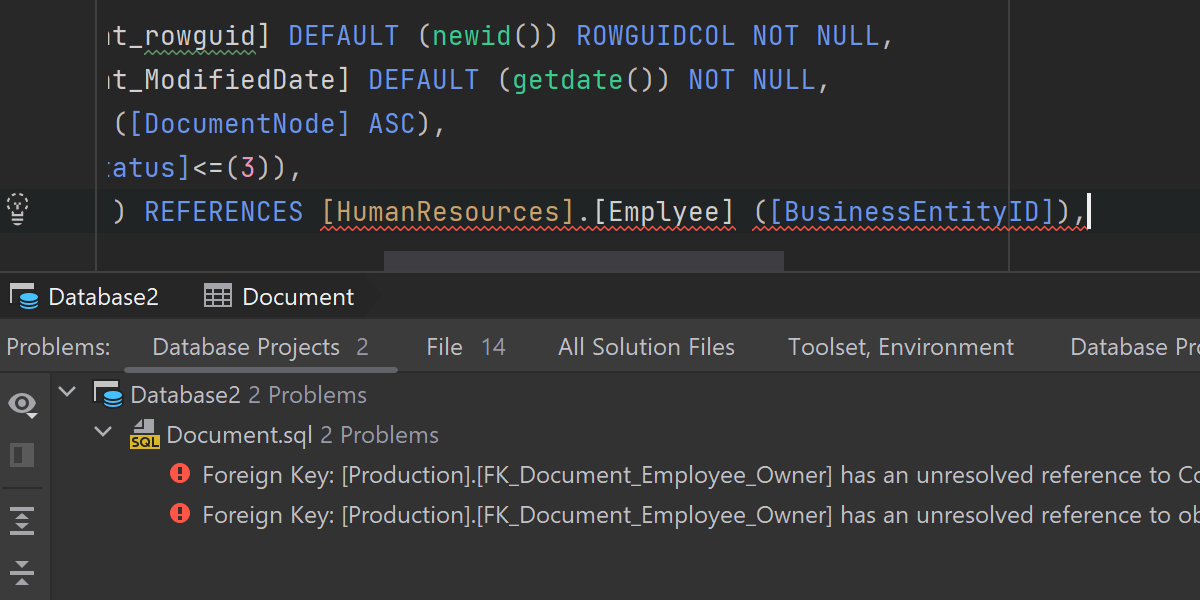Switch to the File 14 tab
The height and width of the screenshot is (600, 1200).
coord(465,347)
